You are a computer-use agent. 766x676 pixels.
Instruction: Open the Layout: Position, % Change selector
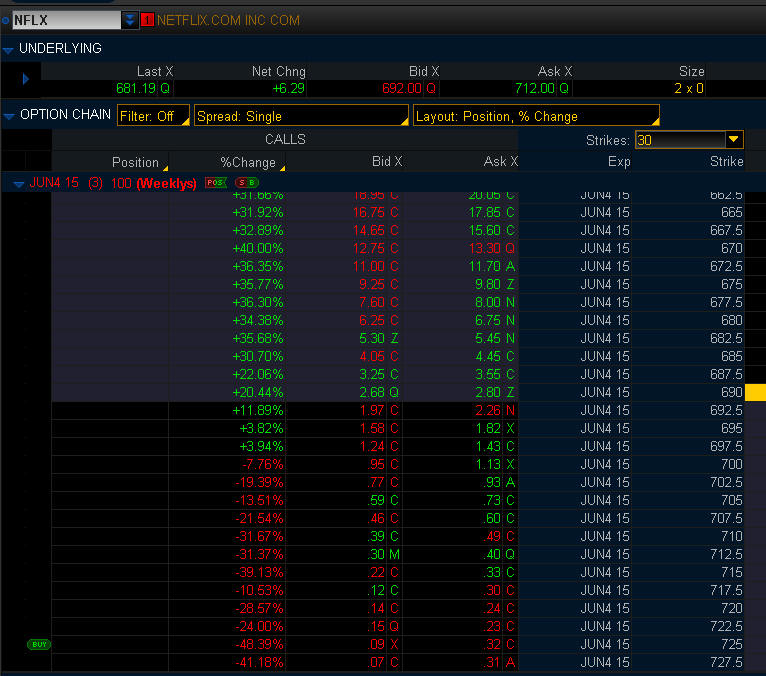click(x=536, y=116)
